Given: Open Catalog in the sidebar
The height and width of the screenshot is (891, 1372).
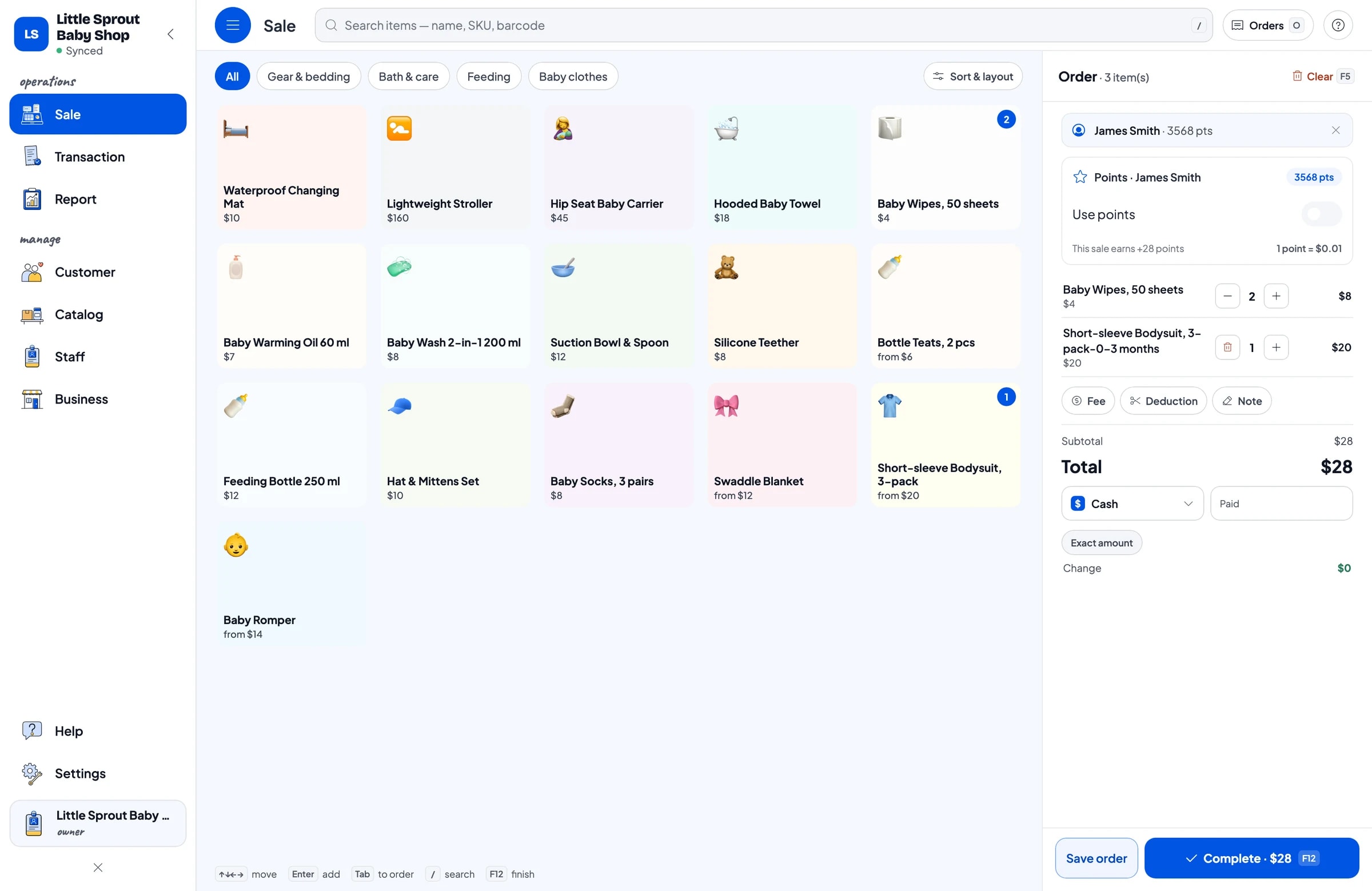Looking at the screenshot, I should coord(98,314).
